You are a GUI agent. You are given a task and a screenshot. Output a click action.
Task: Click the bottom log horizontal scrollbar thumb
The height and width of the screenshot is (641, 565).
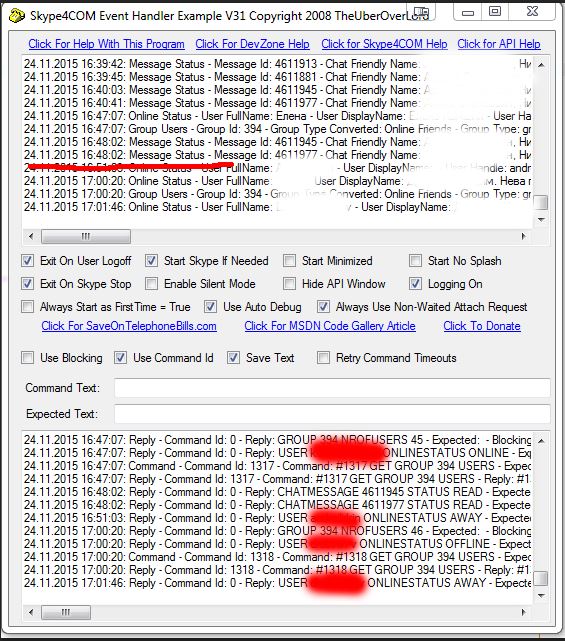coord(66,612)
